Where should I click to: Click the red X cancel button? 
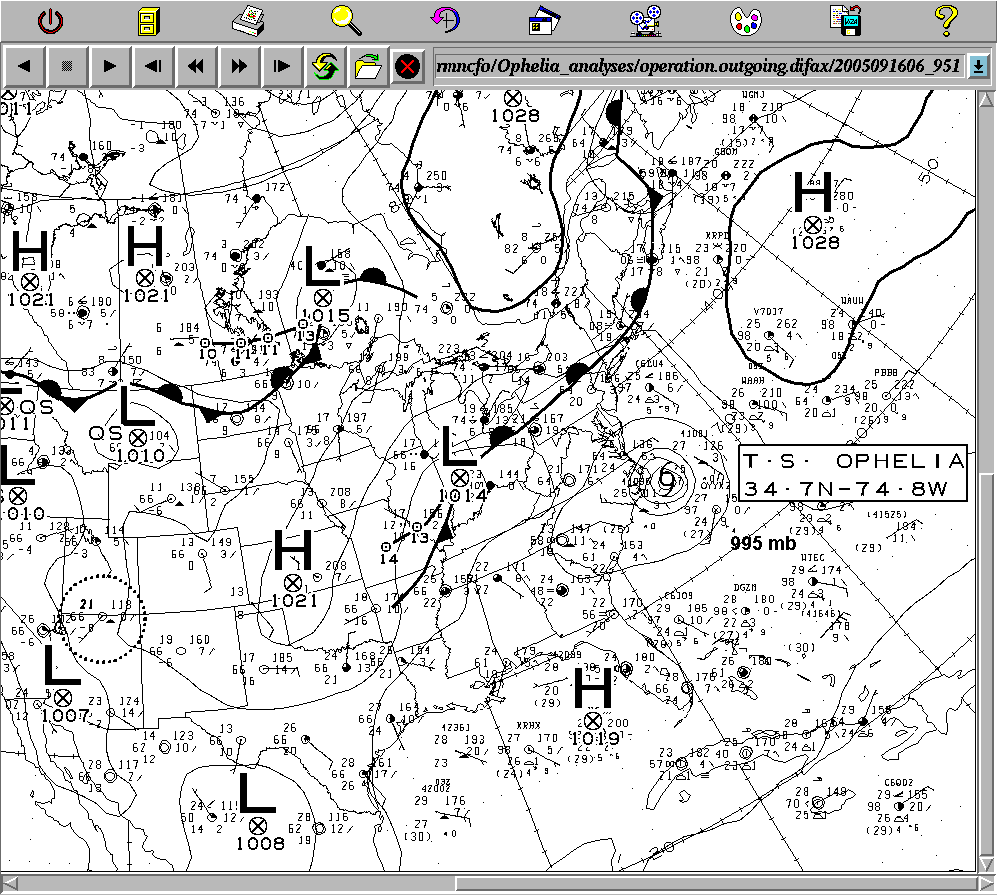click(x=407, y=66)
